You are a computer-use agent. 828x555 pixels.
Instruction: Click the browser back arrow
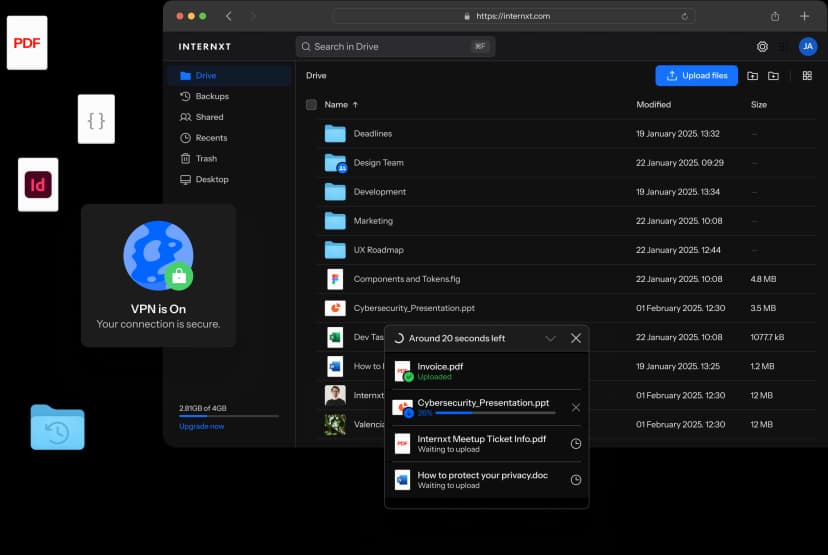229,16
